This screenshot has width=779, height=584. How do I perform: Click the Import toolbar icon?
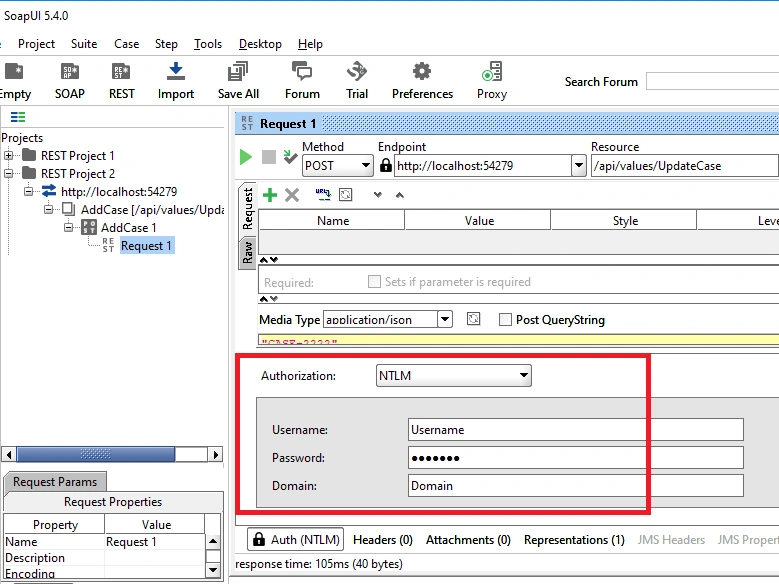pyautogui.click(x=175, y=72)
